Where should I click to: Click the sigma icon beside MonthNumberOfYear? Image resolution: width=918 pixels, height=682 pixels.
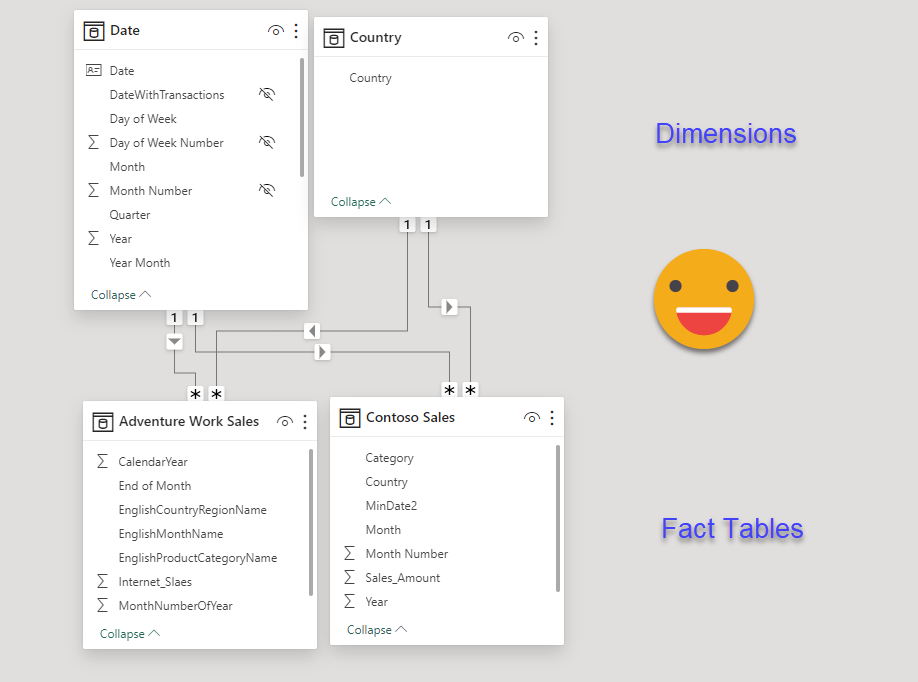click(102, 605)
